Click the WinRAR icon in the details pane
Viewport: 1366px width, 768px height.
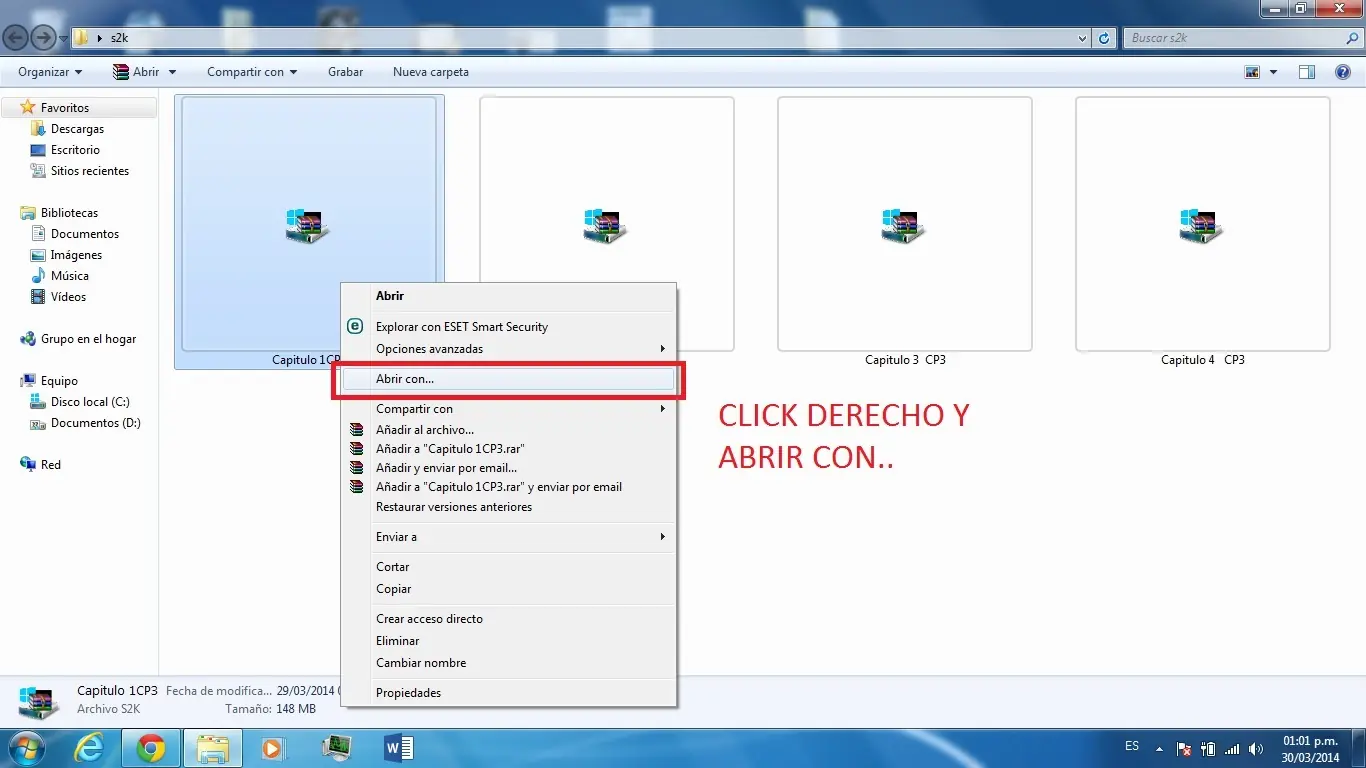coord(40,701)
